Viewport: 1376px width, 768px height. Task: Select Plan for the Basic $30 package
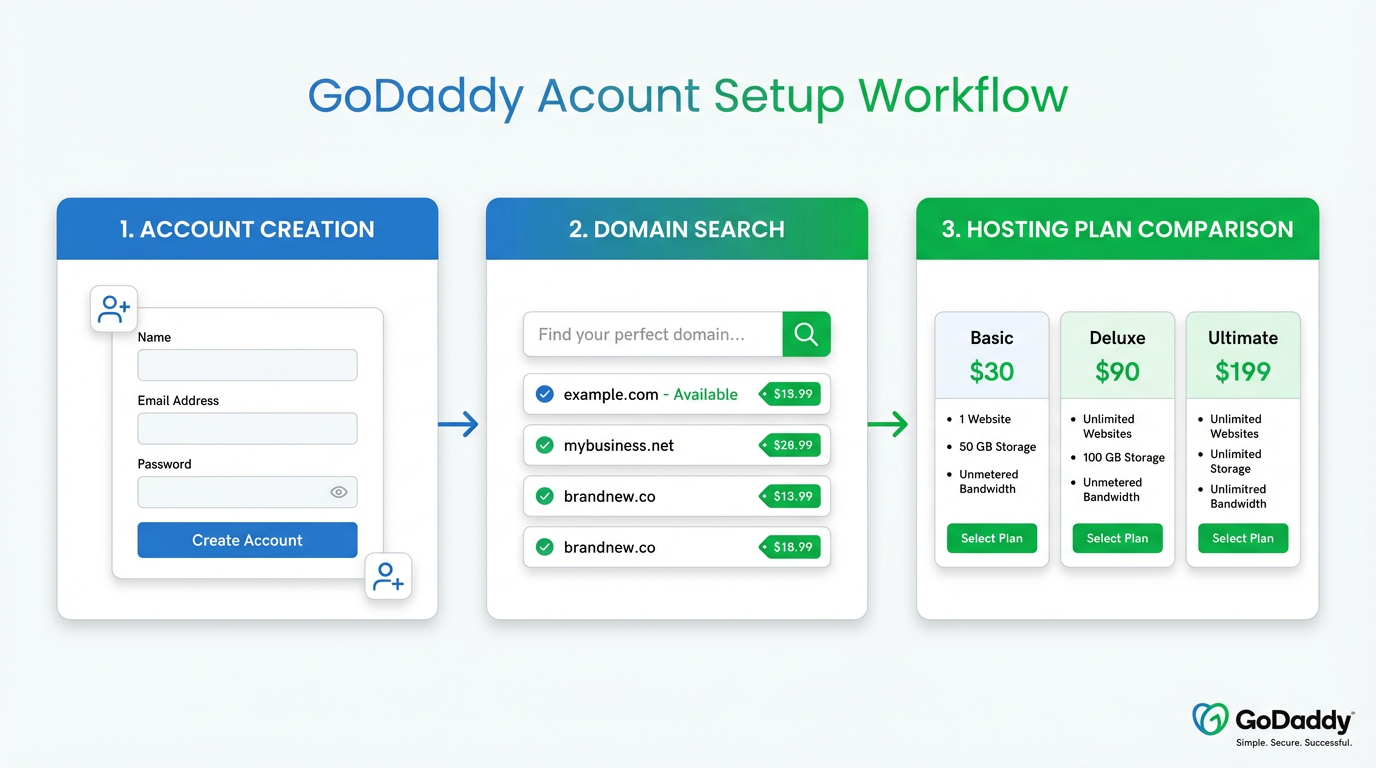(x=991, y=538)
